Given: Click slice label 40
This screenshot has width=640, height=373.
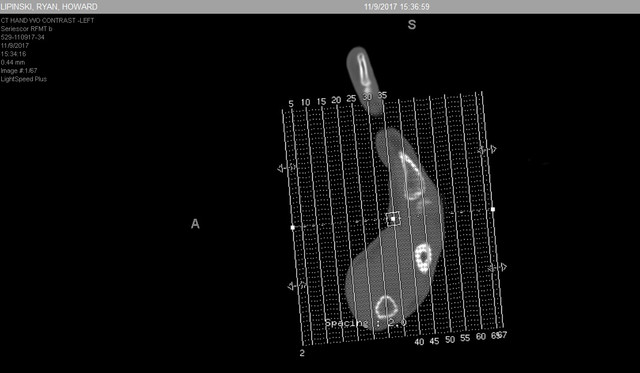Looking at the screenshot, I should coord(419,342).
